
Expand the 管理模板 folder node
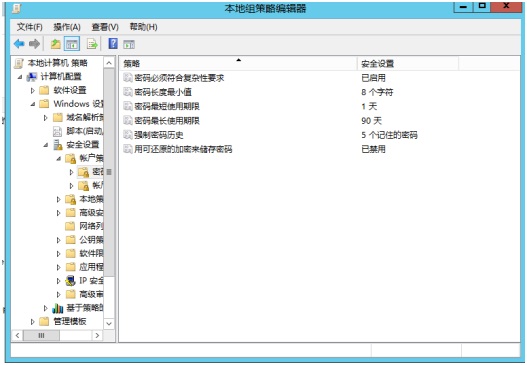[x=33, y=322]
